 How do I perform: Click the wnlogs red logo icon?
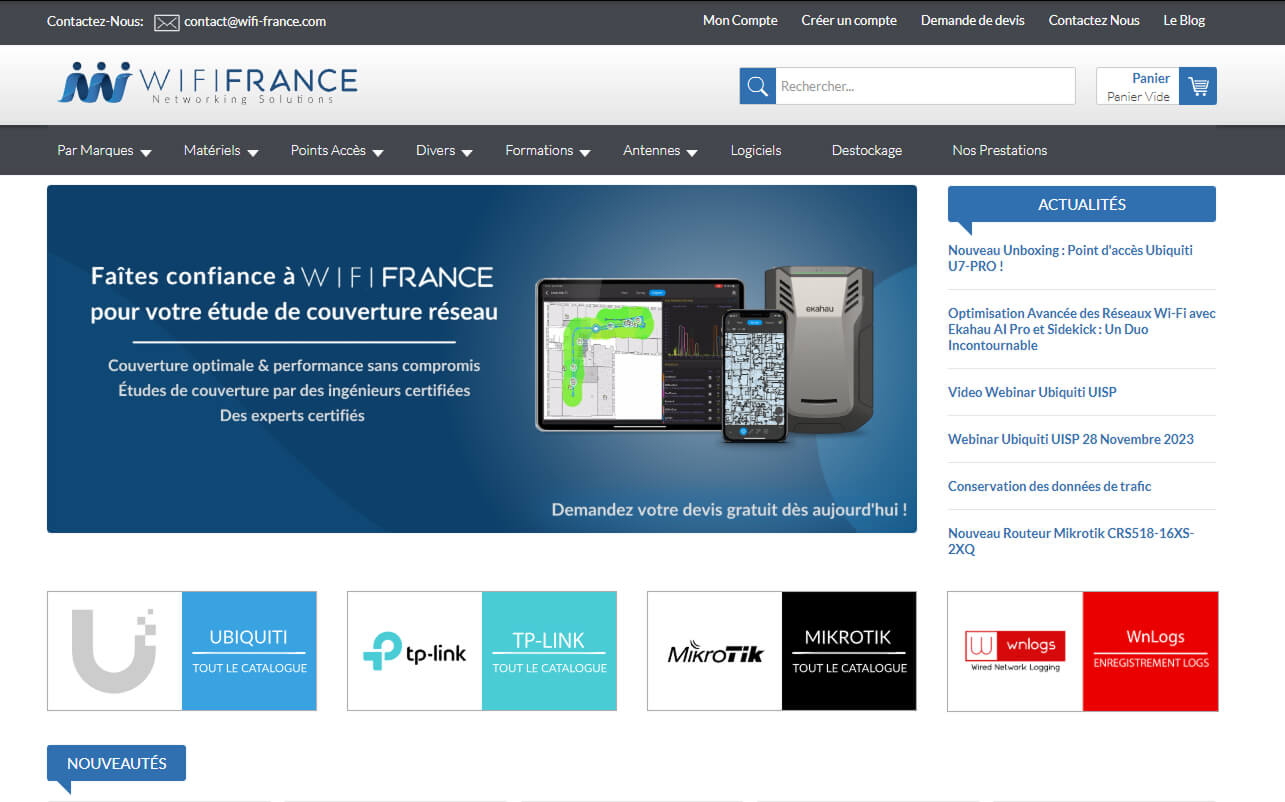(1014, 645)
